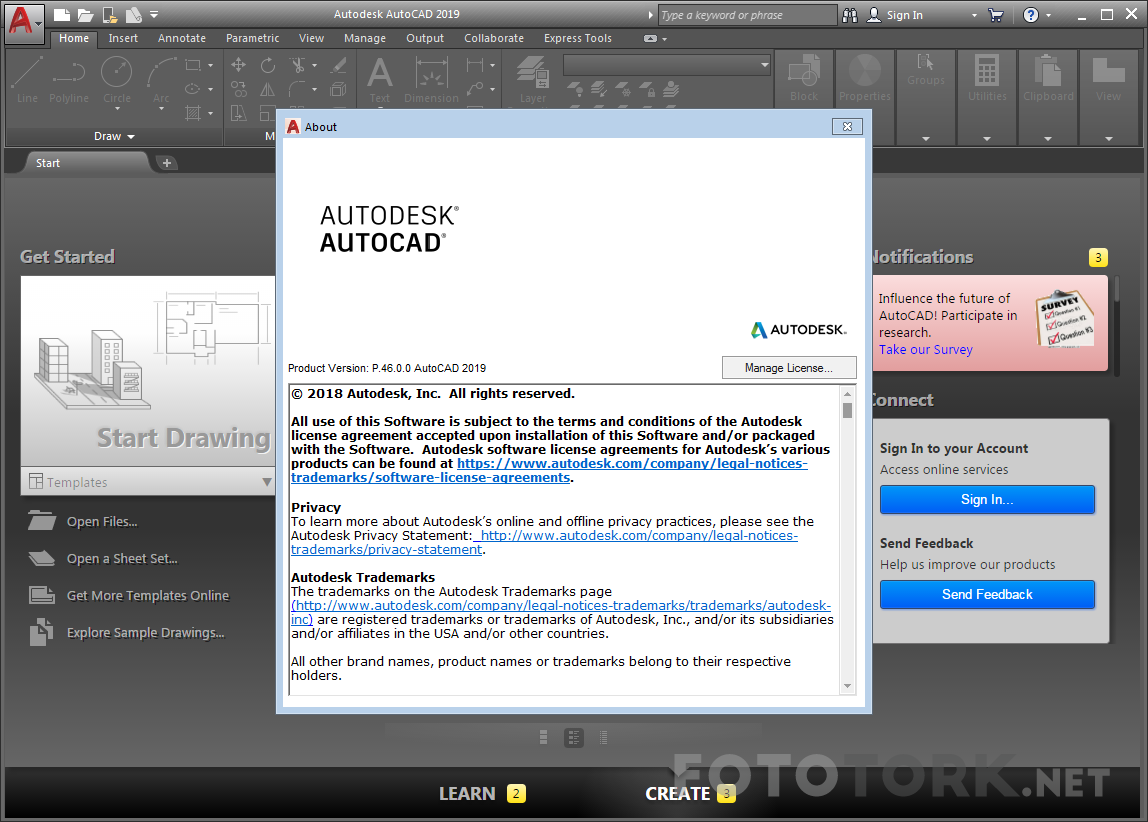Select the Fillet tool icon
The width and height of the screenshot is (1148, 822).
tap(297, 89)
